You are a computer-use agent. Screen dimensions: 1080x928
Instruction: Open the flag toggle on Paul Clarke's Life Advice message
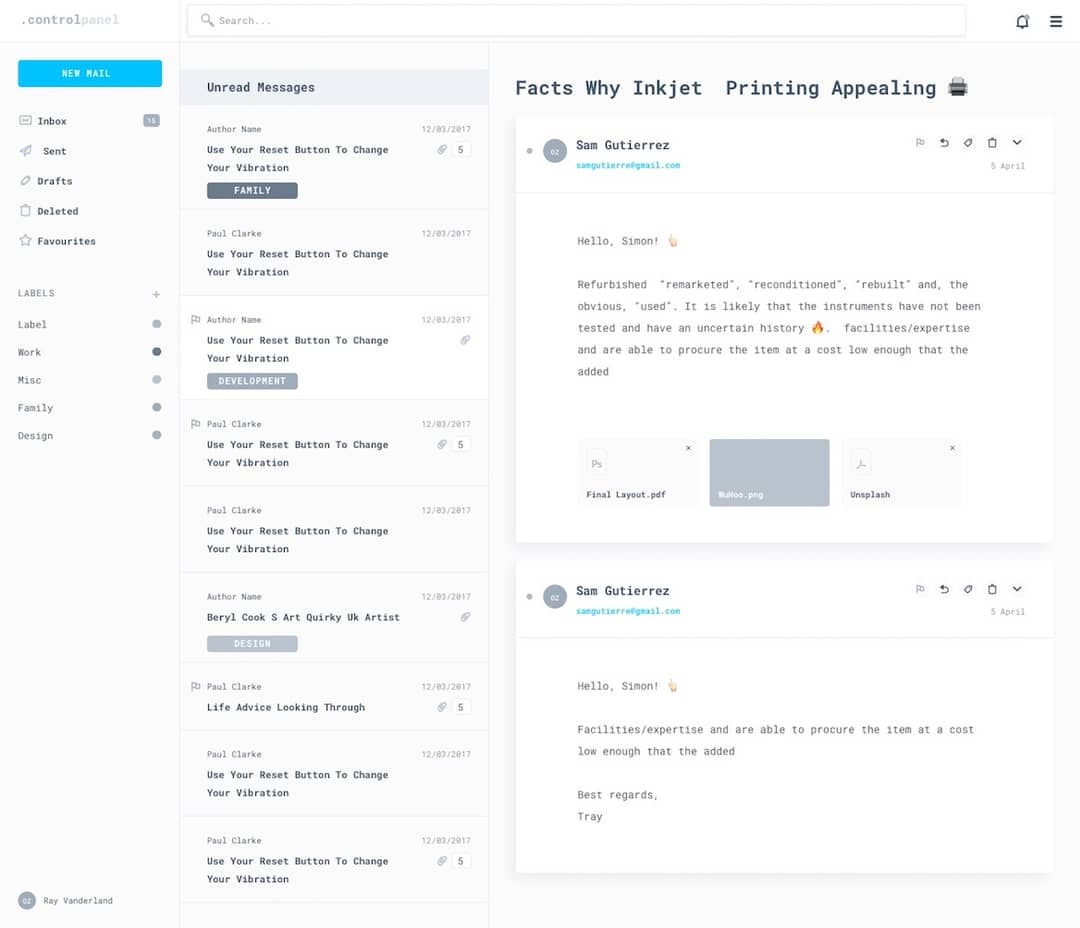pos(196,686)
